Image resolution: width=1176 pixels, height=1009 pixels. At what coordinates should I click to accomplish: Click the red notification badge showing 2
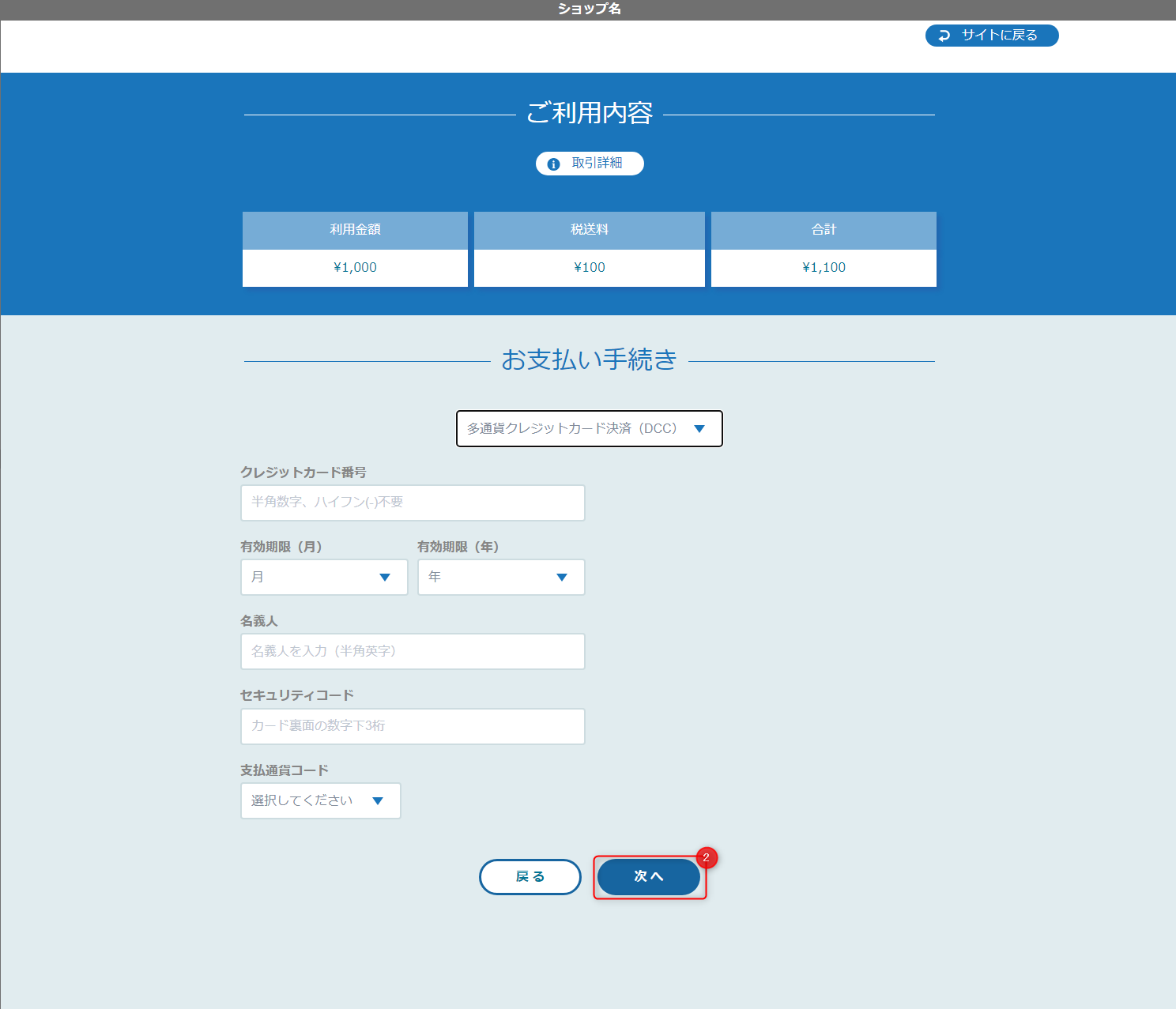706,857
